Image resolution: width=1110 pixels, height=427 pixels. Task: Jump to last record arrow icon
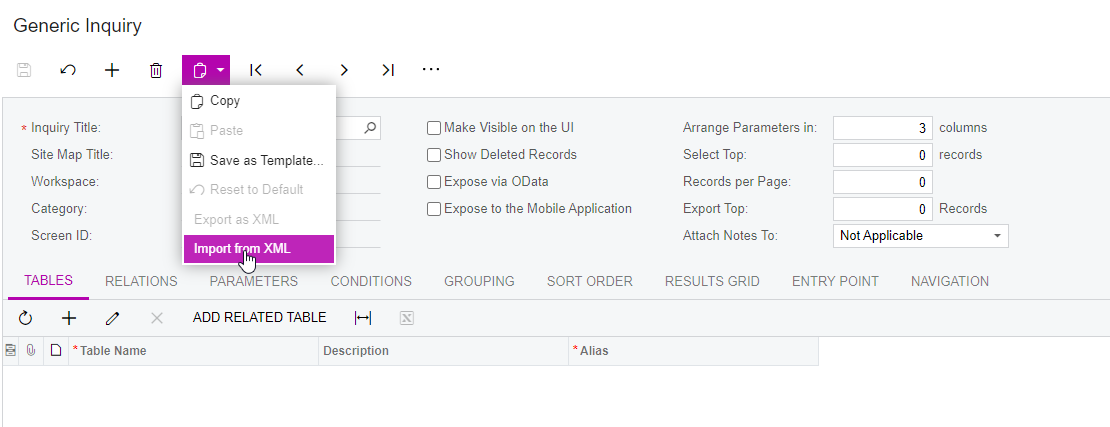point(387,70)
